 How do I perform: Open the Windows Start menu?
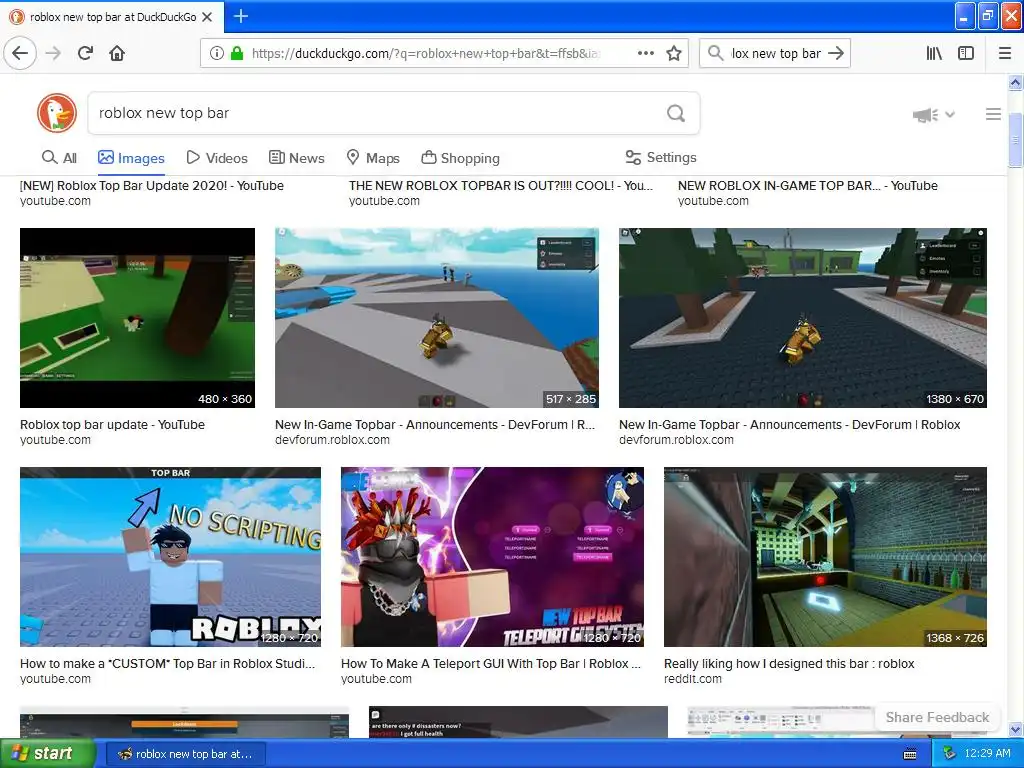pyautogui.click(x=46, y=754)
